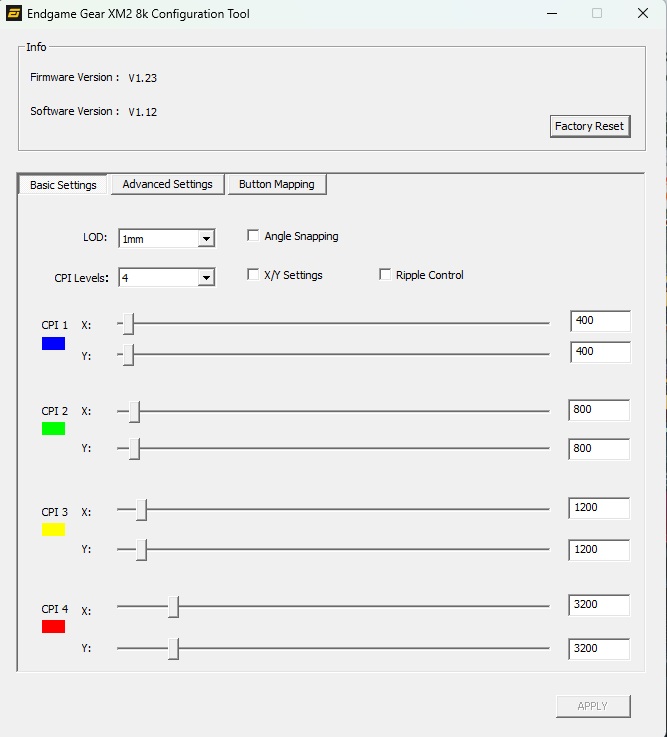Enable the Angle Snapping checkbox
667x737 pixels.
[x=253, y=235]
